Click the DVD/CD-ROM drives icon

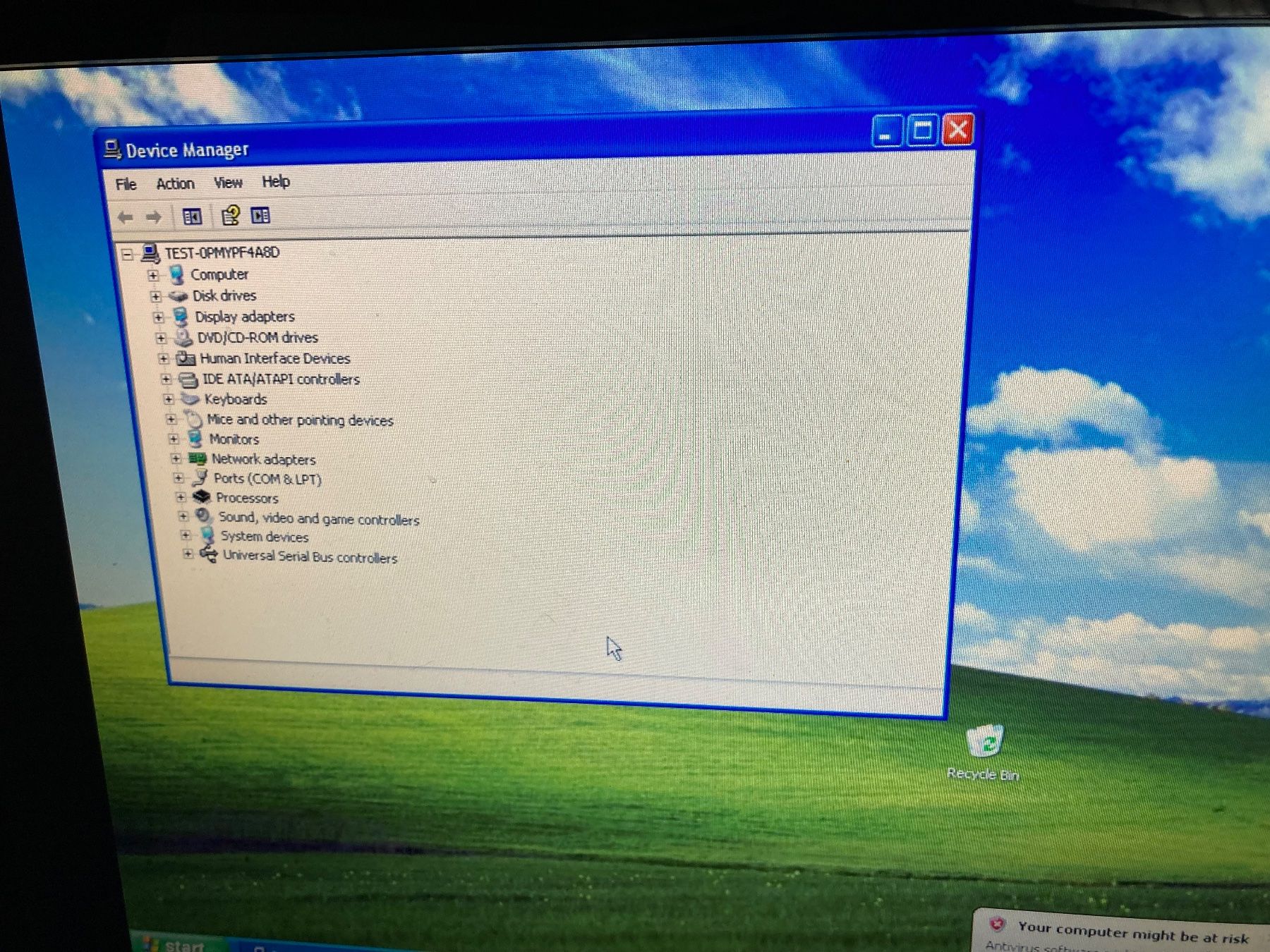click(183, 337)
